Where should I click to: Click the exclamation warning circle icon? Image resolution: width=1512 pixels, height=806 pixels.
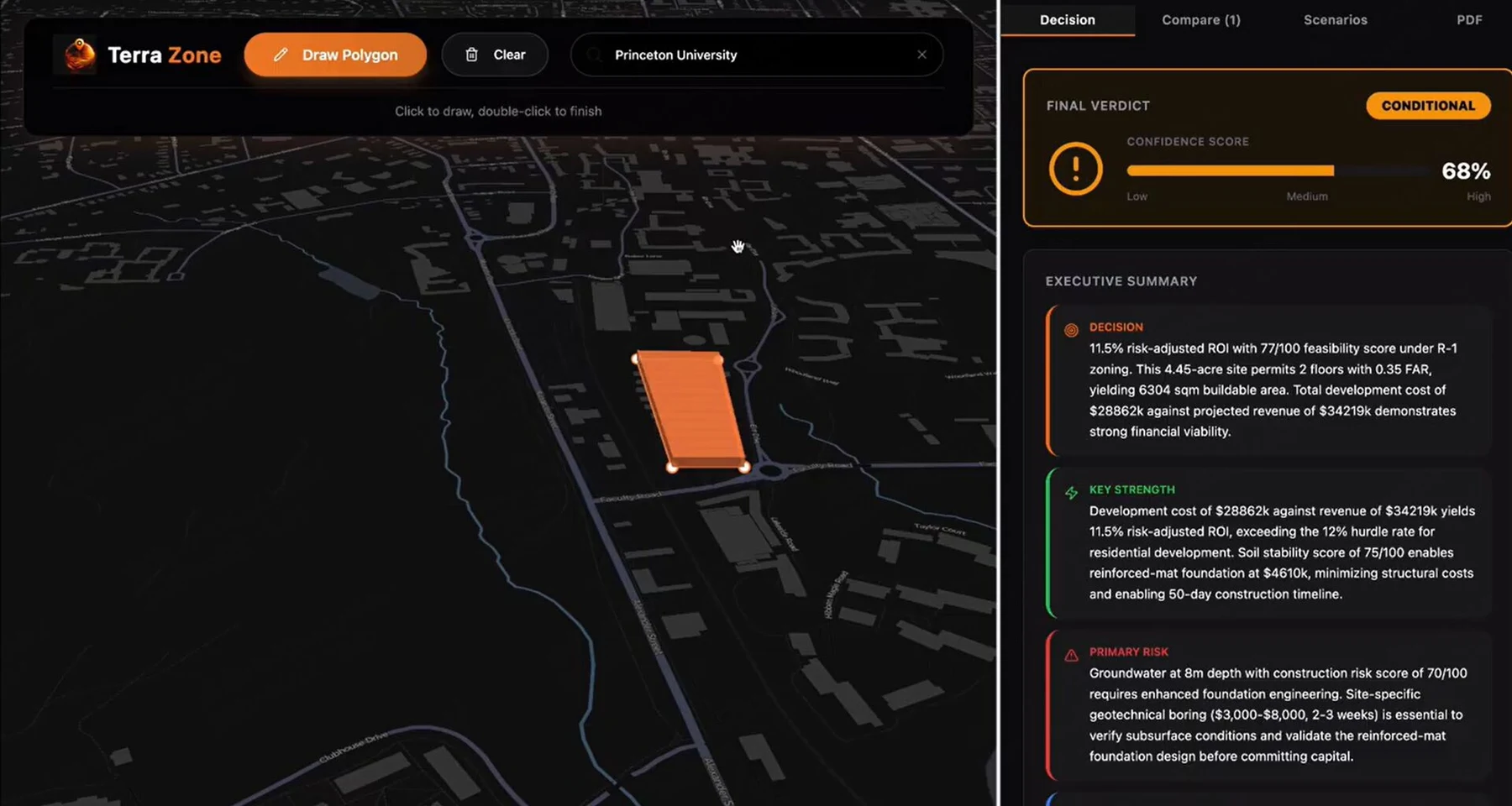(x=1075, y=169)
